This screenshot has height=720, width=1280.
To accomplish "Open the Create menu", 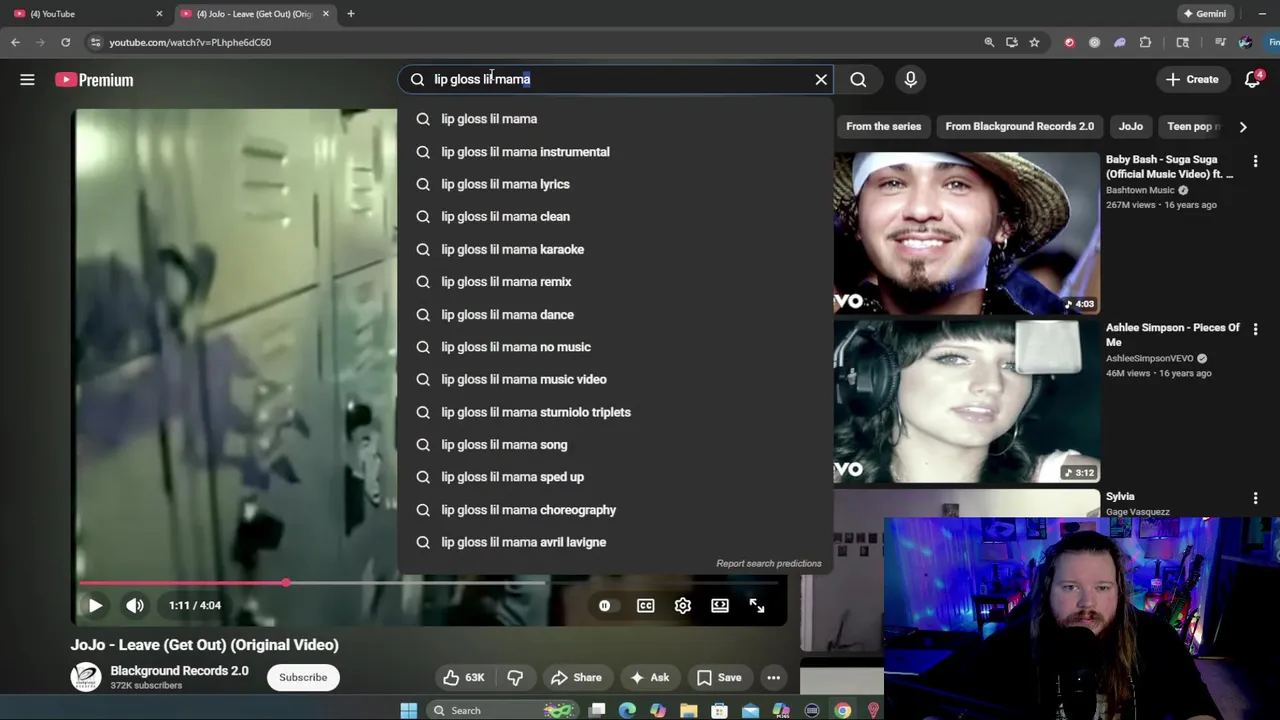I will tap(1192, 79).
